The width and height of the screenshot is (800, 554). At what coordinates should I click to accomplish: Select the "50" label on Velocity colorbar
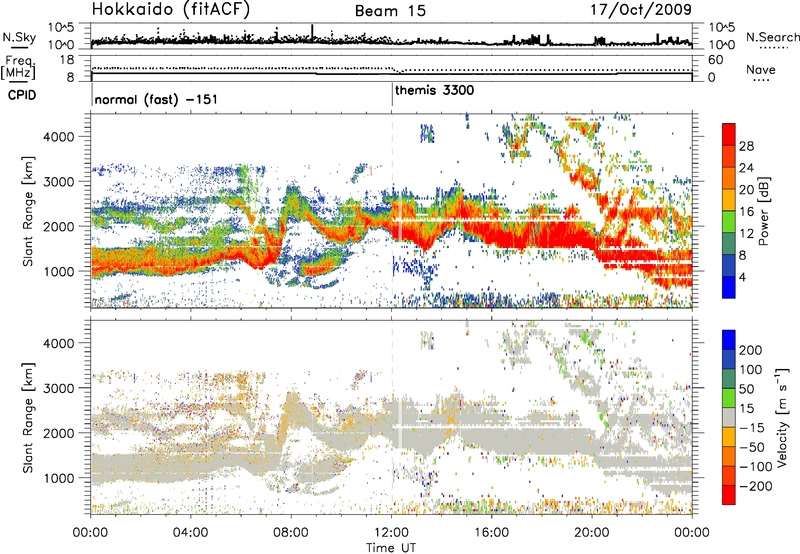[x=746, y=389]
